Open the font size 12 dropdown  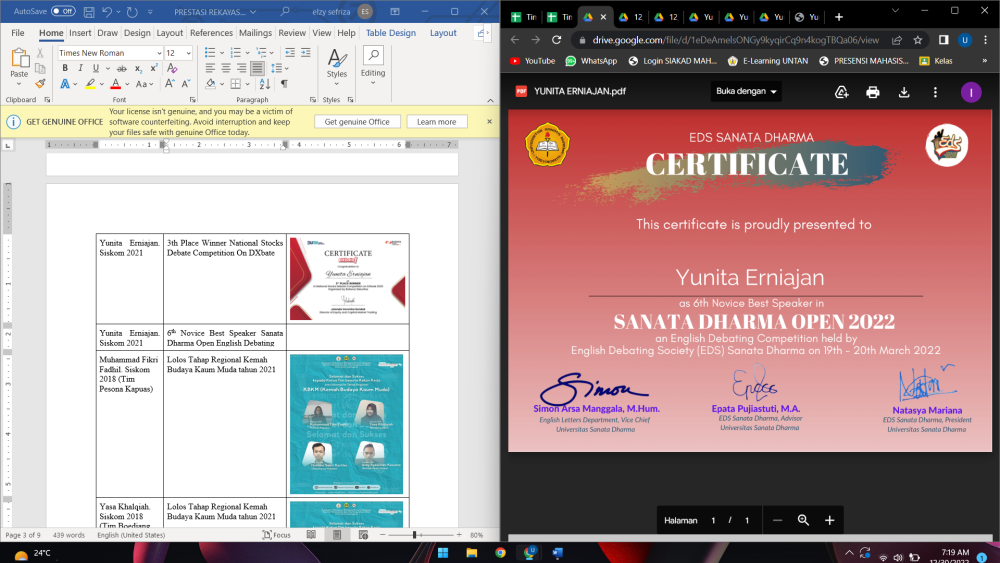[189, 53]
